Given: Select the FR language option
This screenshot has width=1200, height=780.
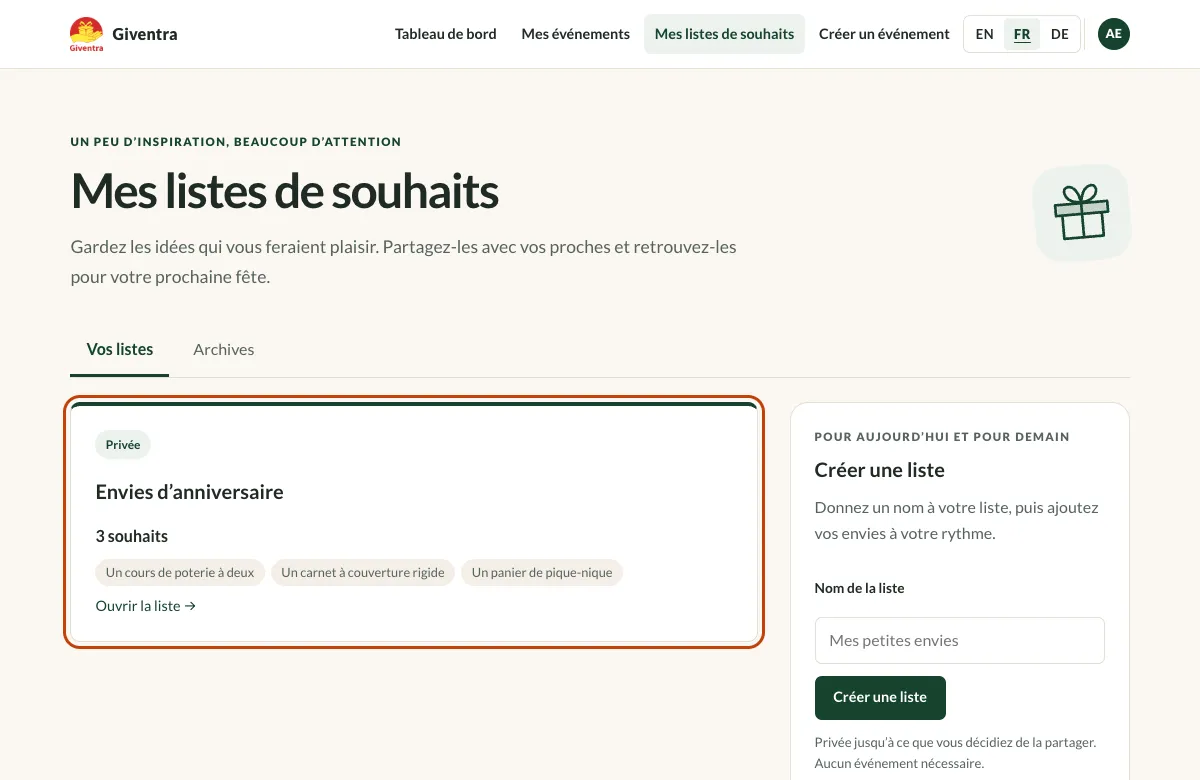Looking at the screenshot, I should 1022,34.
